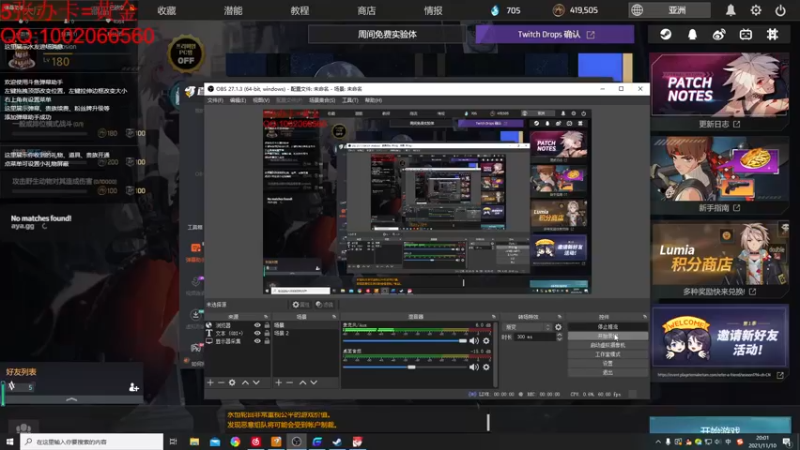Move the selected scene up

(303, 382)
